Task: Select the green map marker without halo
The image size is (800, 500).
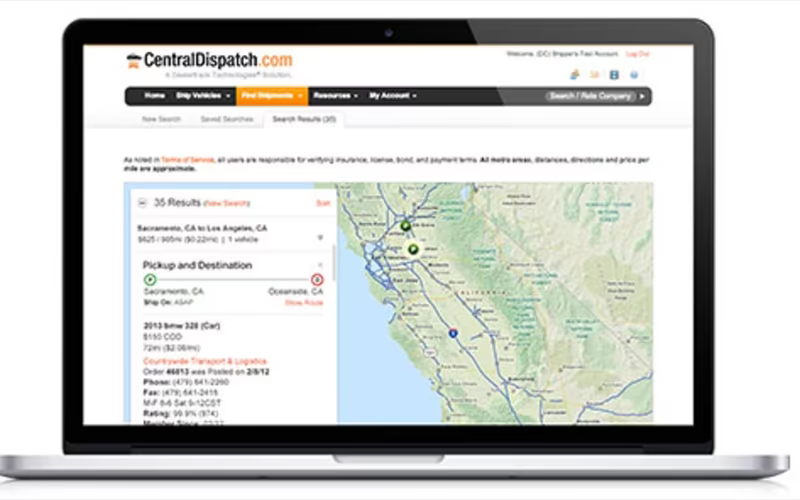Action: pos(406,226)
